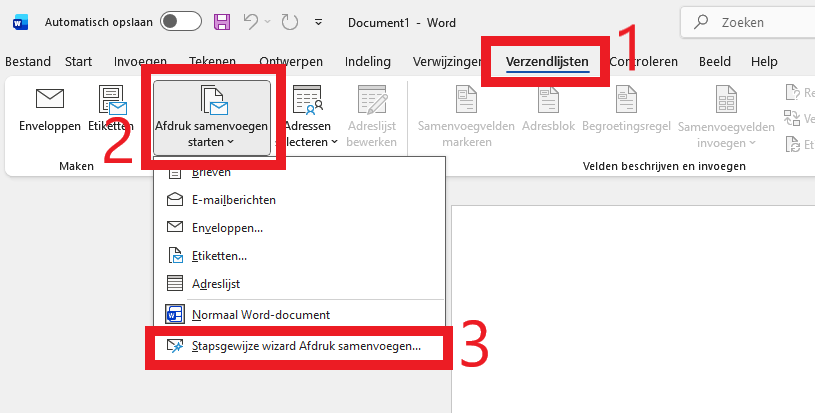This screenshot has width=815, height=413.
Task: Open the Bestand menu
Action: 27,62
